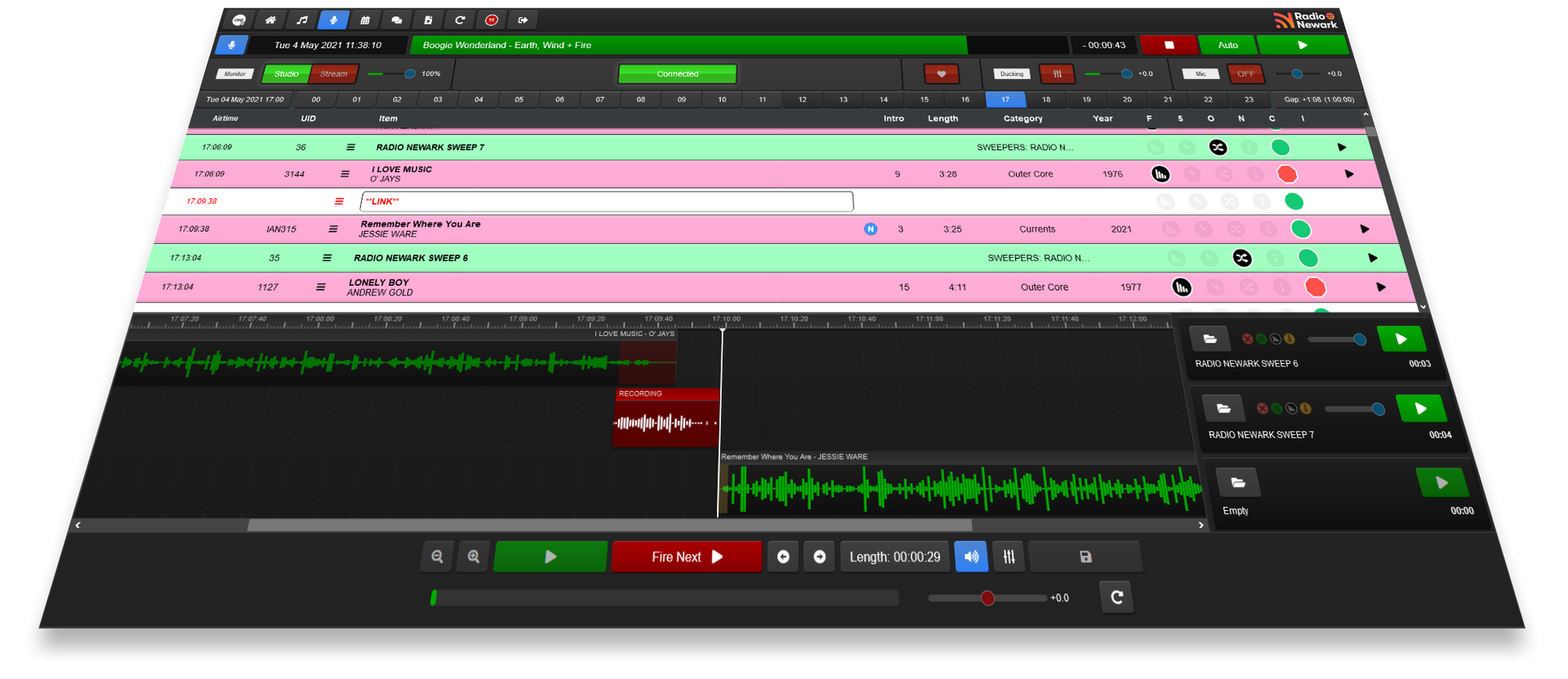The image size is (1568, 679).
Task: Click the calendar schedule icon
Action: point(365,20)
